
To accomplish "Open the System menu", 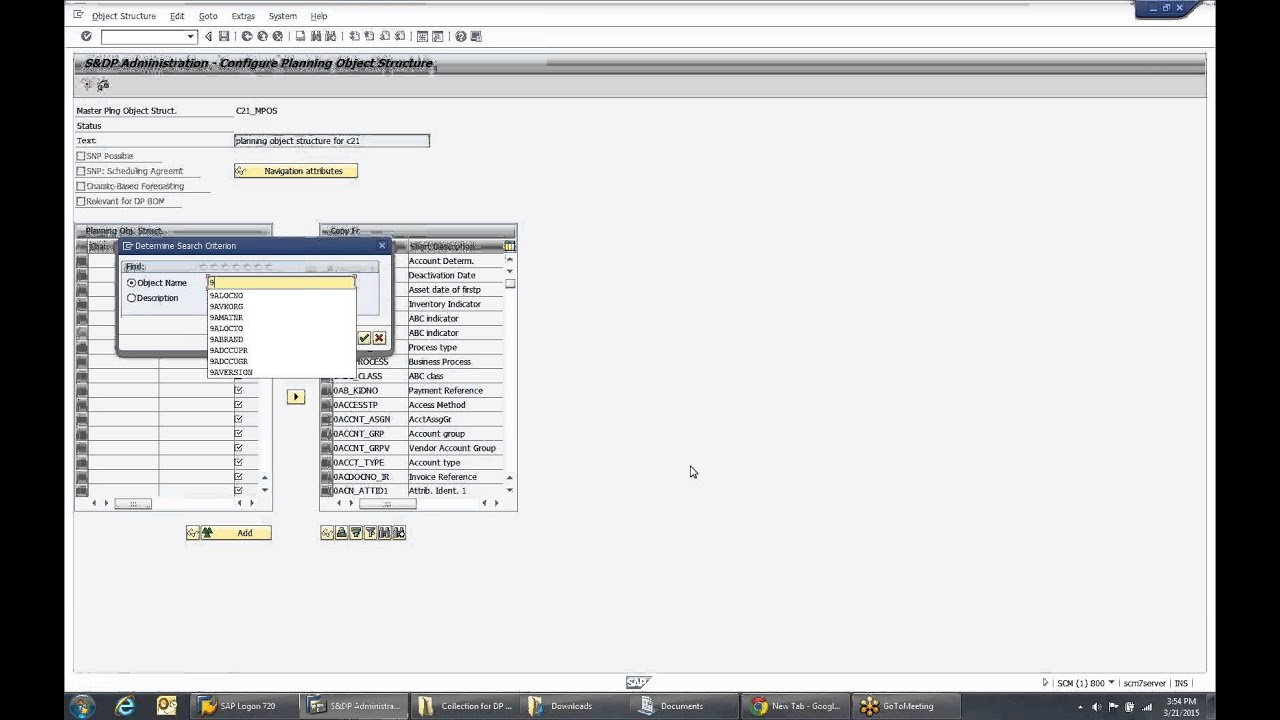I will 282,16.
